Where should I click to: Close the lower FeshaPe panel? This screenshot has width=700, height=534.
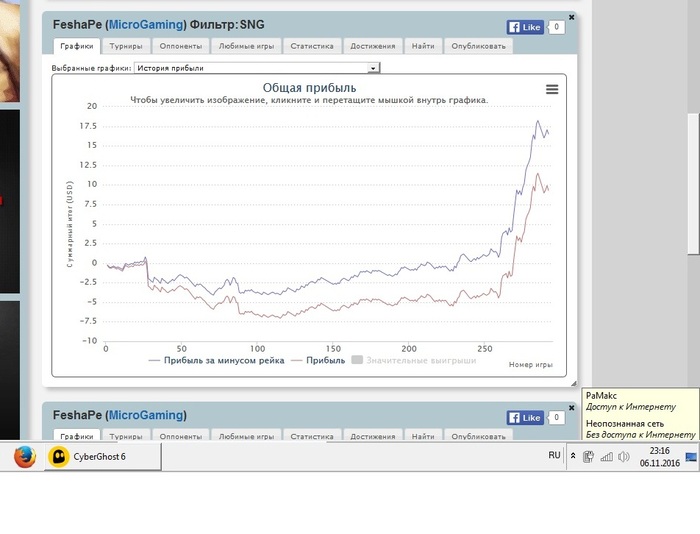click(x=571, y=408)
